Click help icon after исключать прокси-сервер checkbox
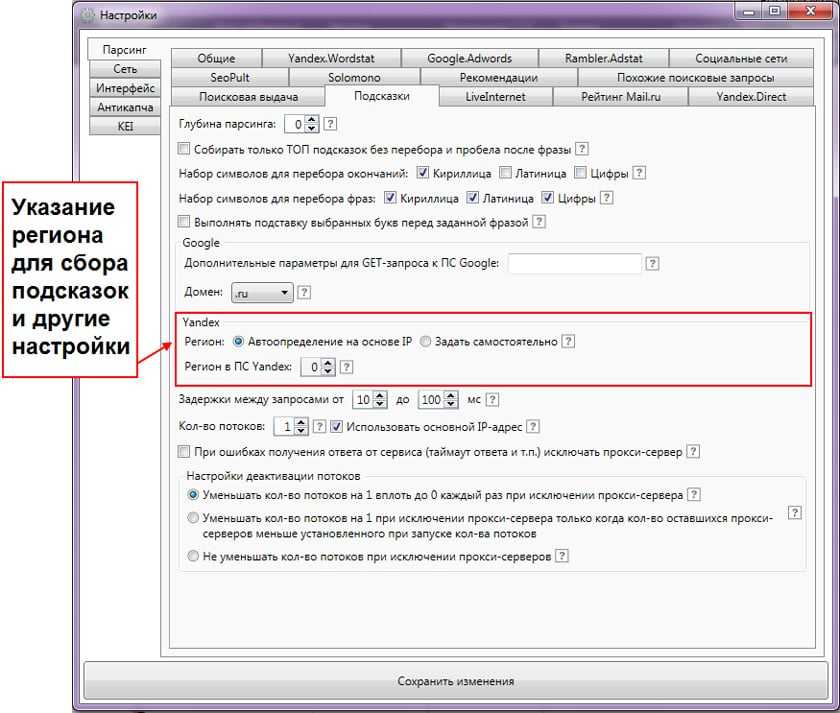This screenshot has height=713, width=840. (x=693, y=452)
